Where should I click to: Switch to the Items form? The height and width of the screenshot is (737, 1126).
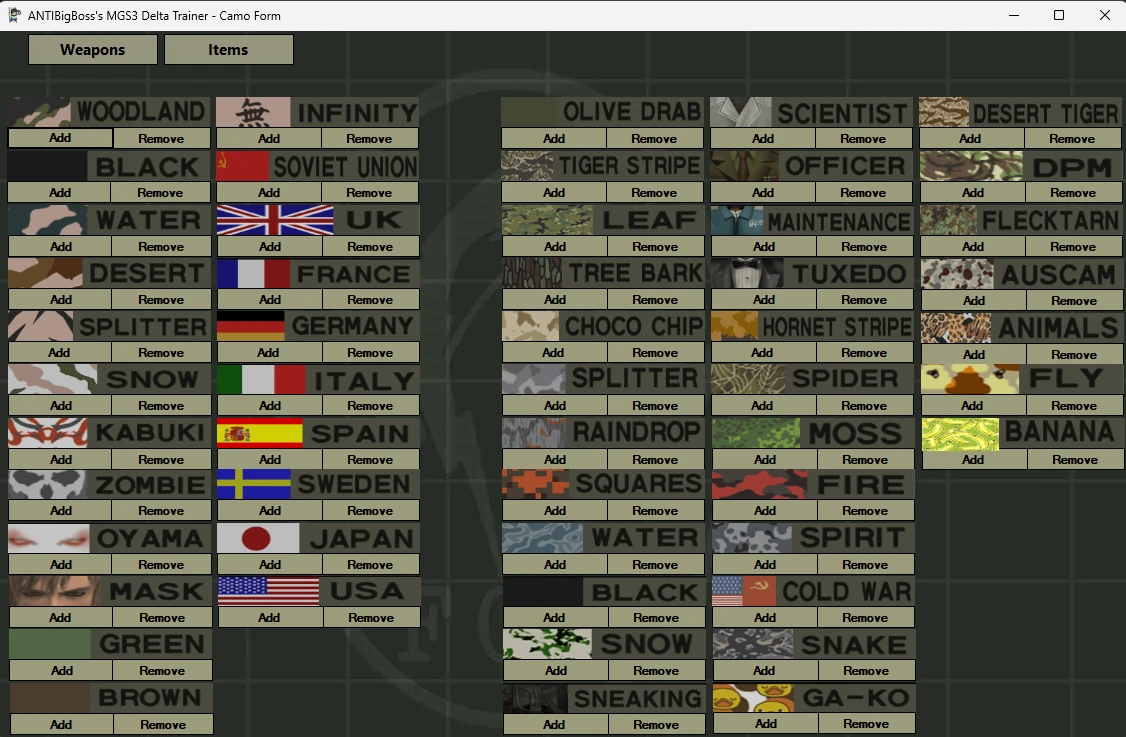228,50
